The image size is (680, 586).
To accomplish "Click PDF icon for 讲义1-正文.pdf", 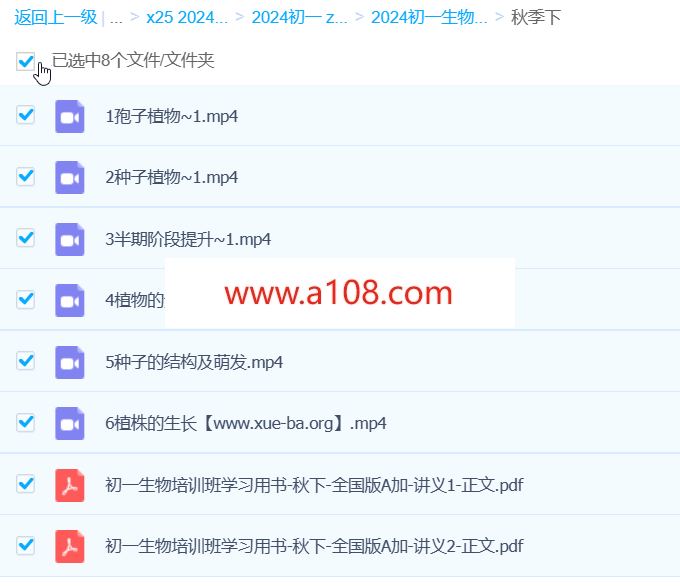I will click(x=70, y=485).
